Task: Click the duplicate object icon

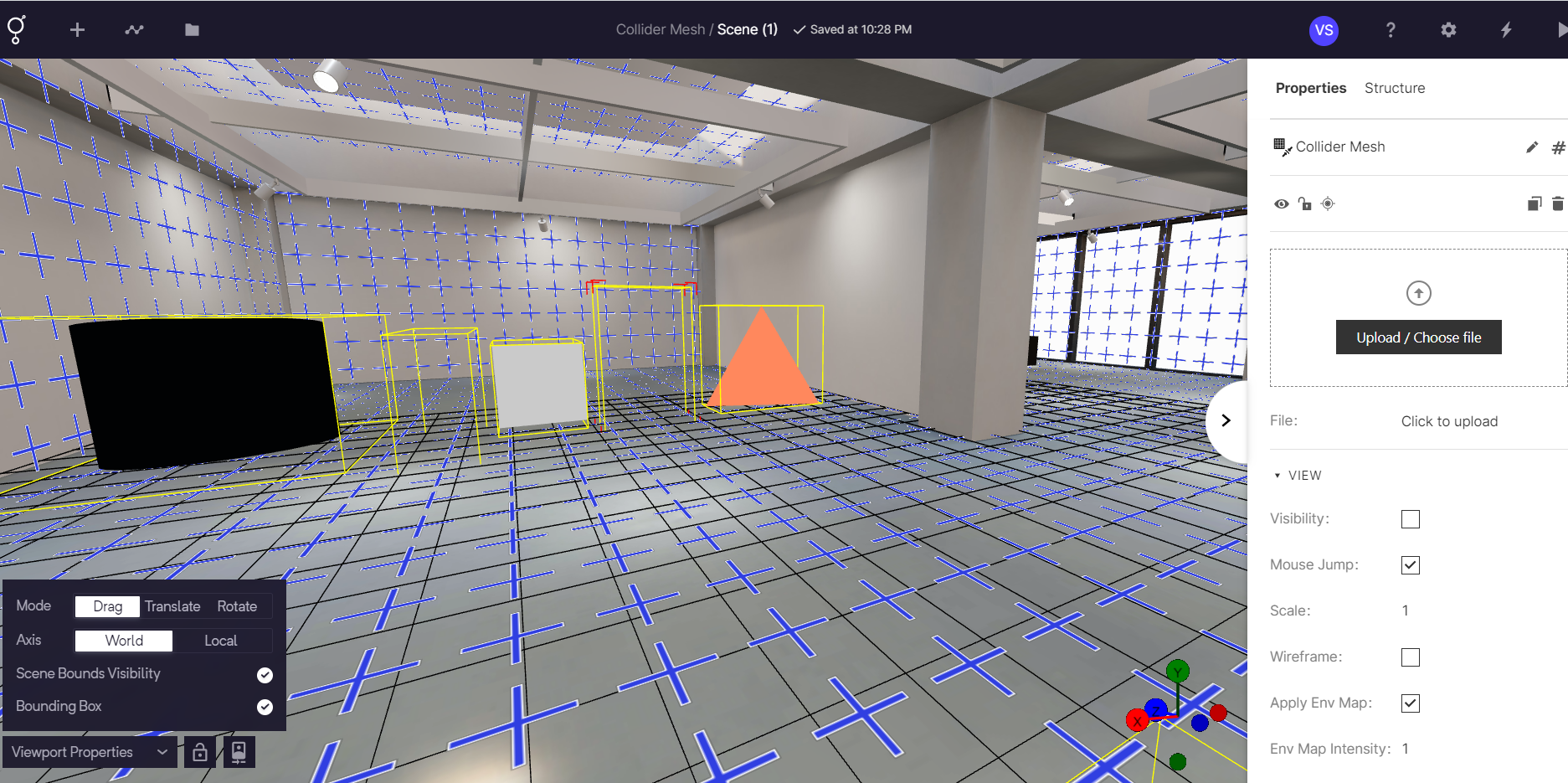Action: (x=1535, y=203)
